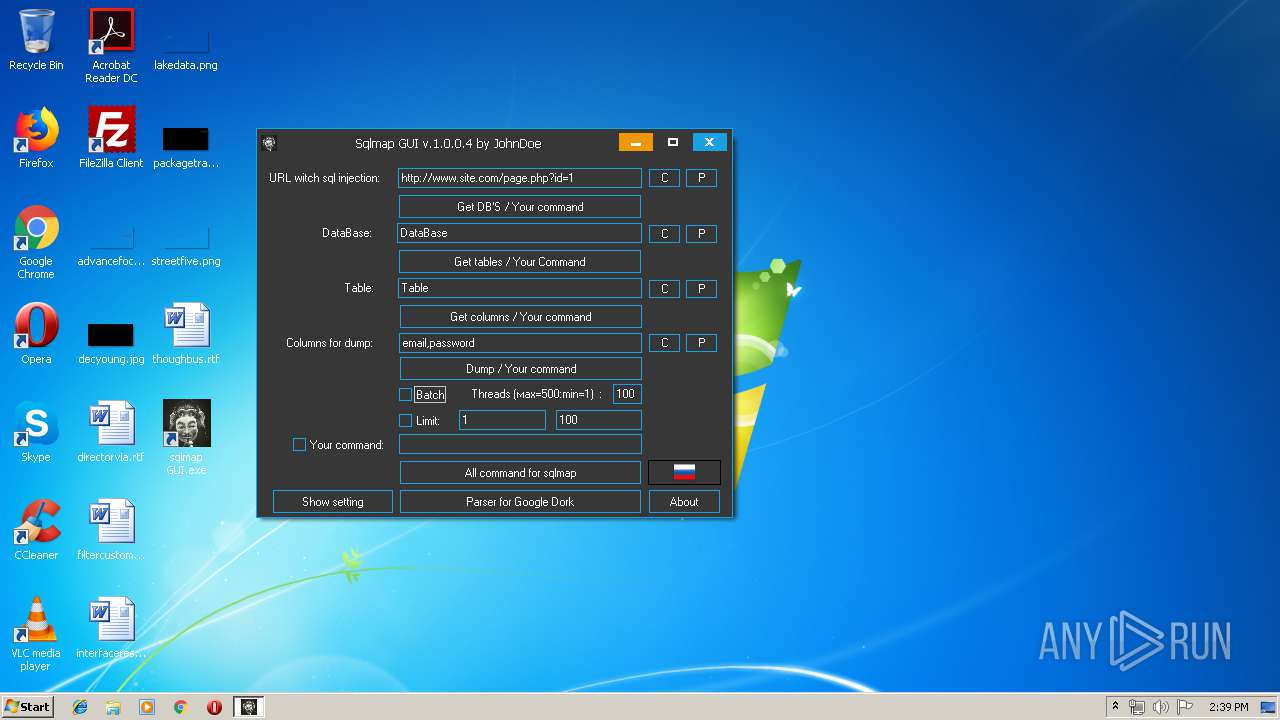
Task: Enable the Limit checkbox
Action: (405, 421)
